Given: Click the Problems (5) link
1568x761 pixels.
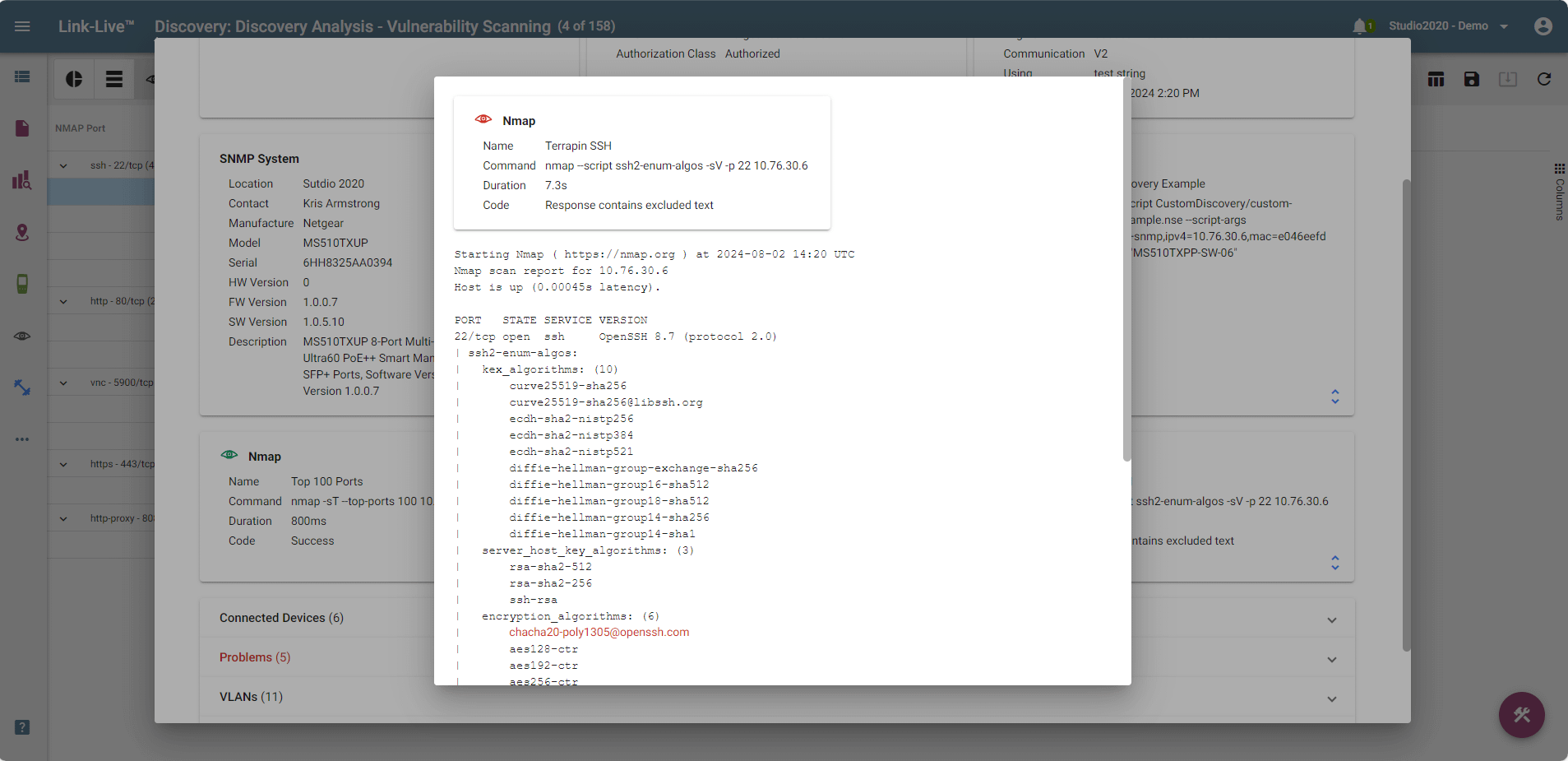Looking at the screenshot, I should click(x=255, y=657).
